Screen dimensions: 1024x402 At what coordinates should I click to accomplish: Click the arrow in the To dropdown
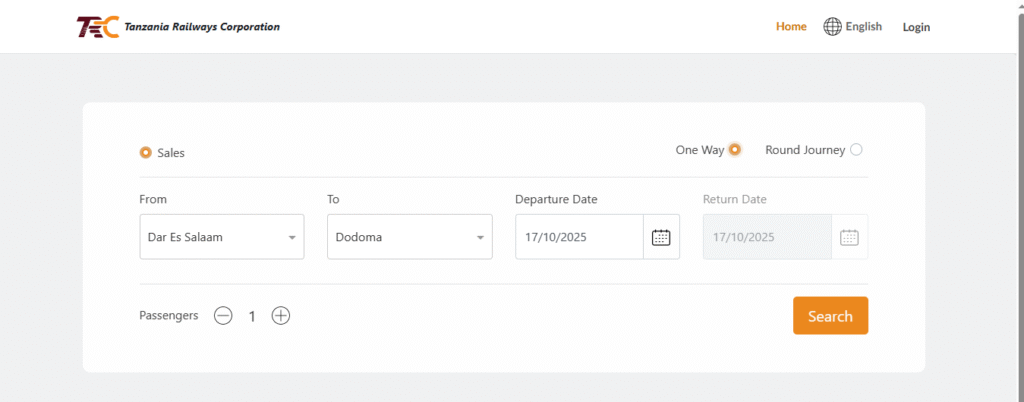[480, 238]
